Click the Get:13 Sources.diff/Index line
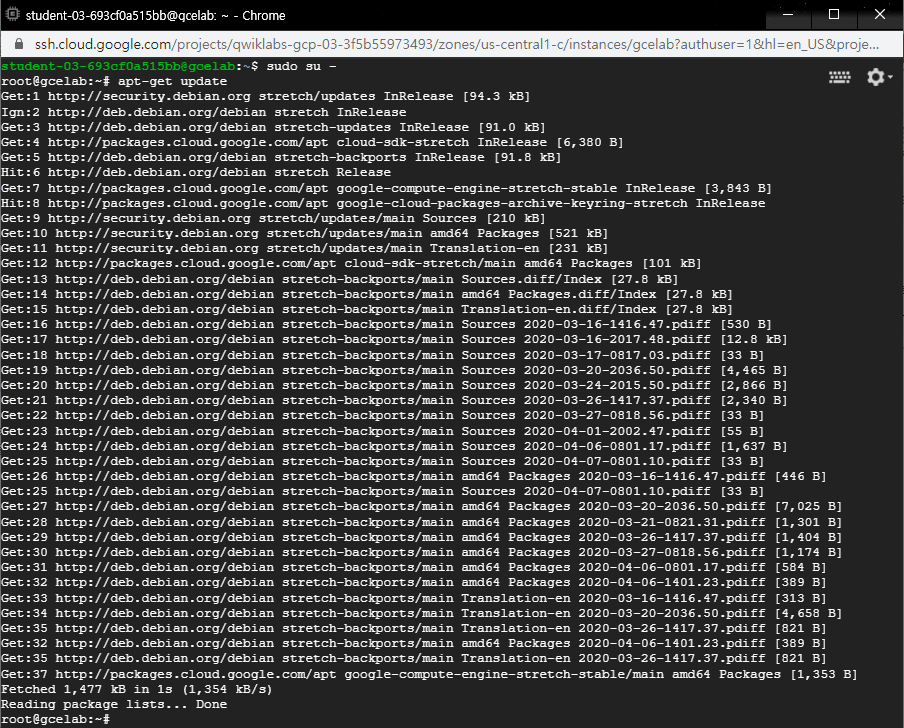 pyautogui.click(x=340, y=279)
